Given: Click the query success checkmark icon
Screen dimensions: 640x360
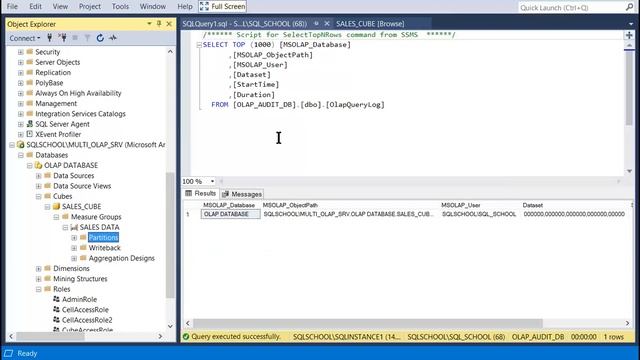Looking at the screenshot, I should pyautogui.click(x=186, y=337).
